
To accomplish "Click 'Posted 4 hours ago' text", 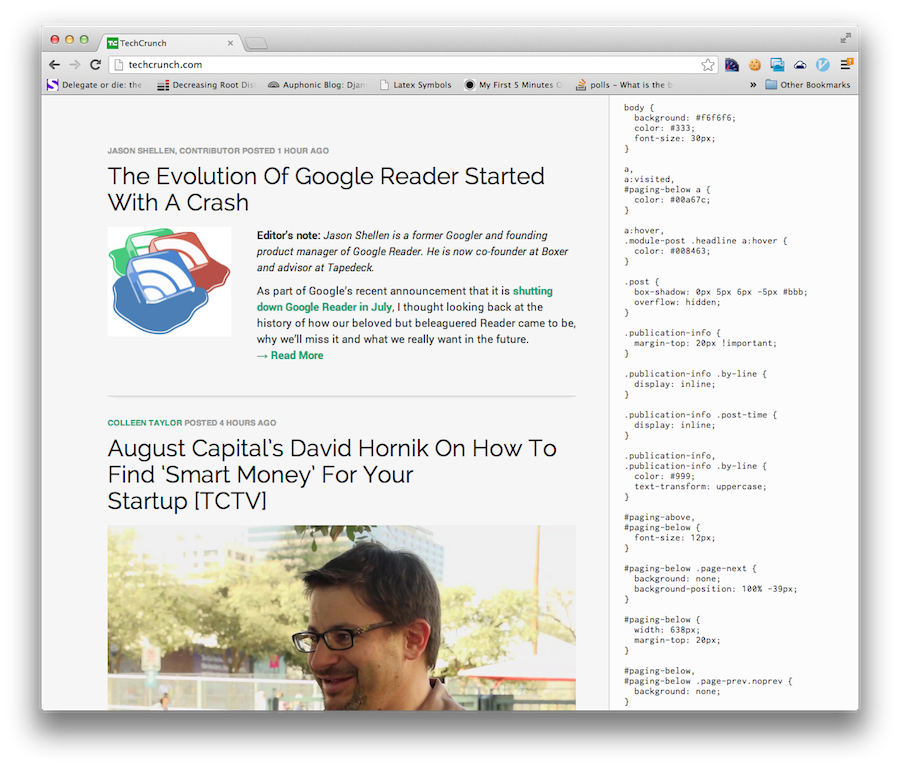I will click(230, 423).
